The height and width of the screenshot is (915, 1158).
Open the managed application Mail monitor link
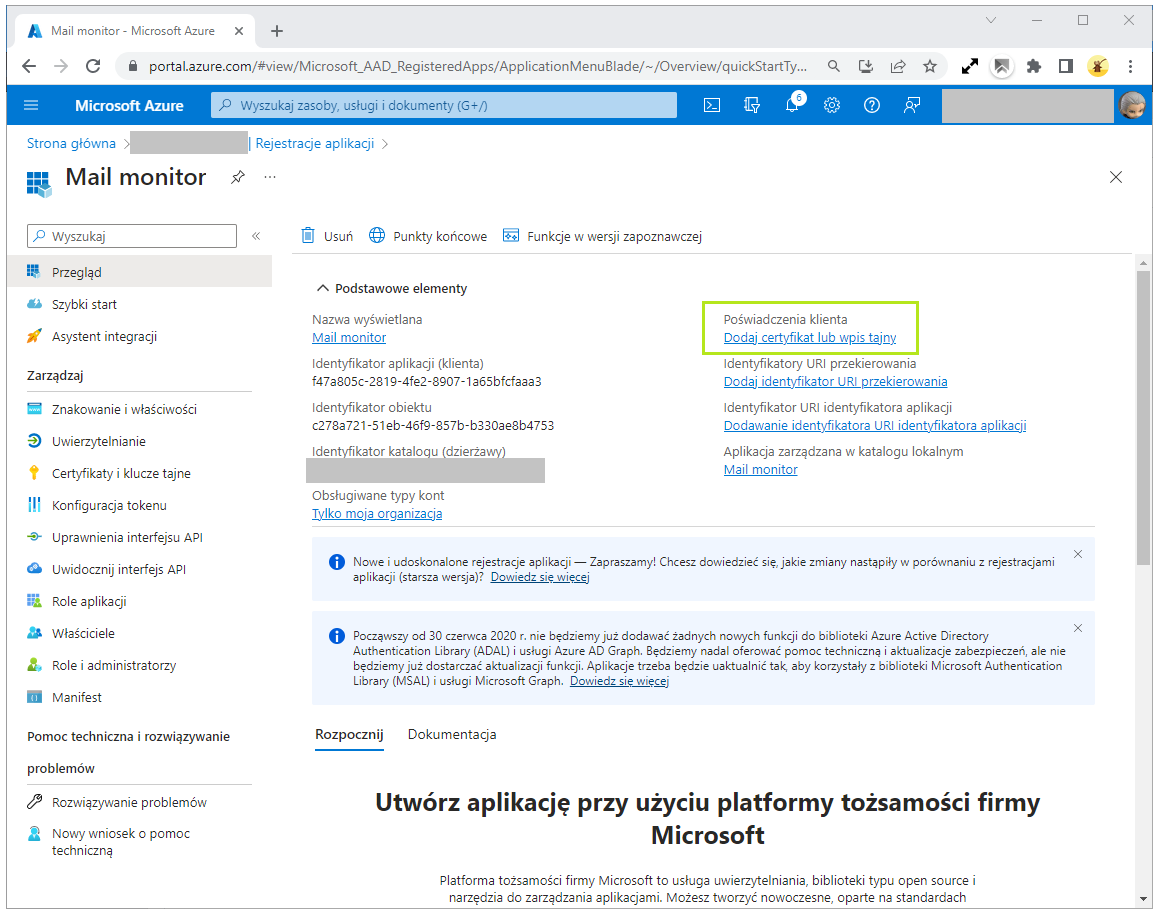(761, 470)
